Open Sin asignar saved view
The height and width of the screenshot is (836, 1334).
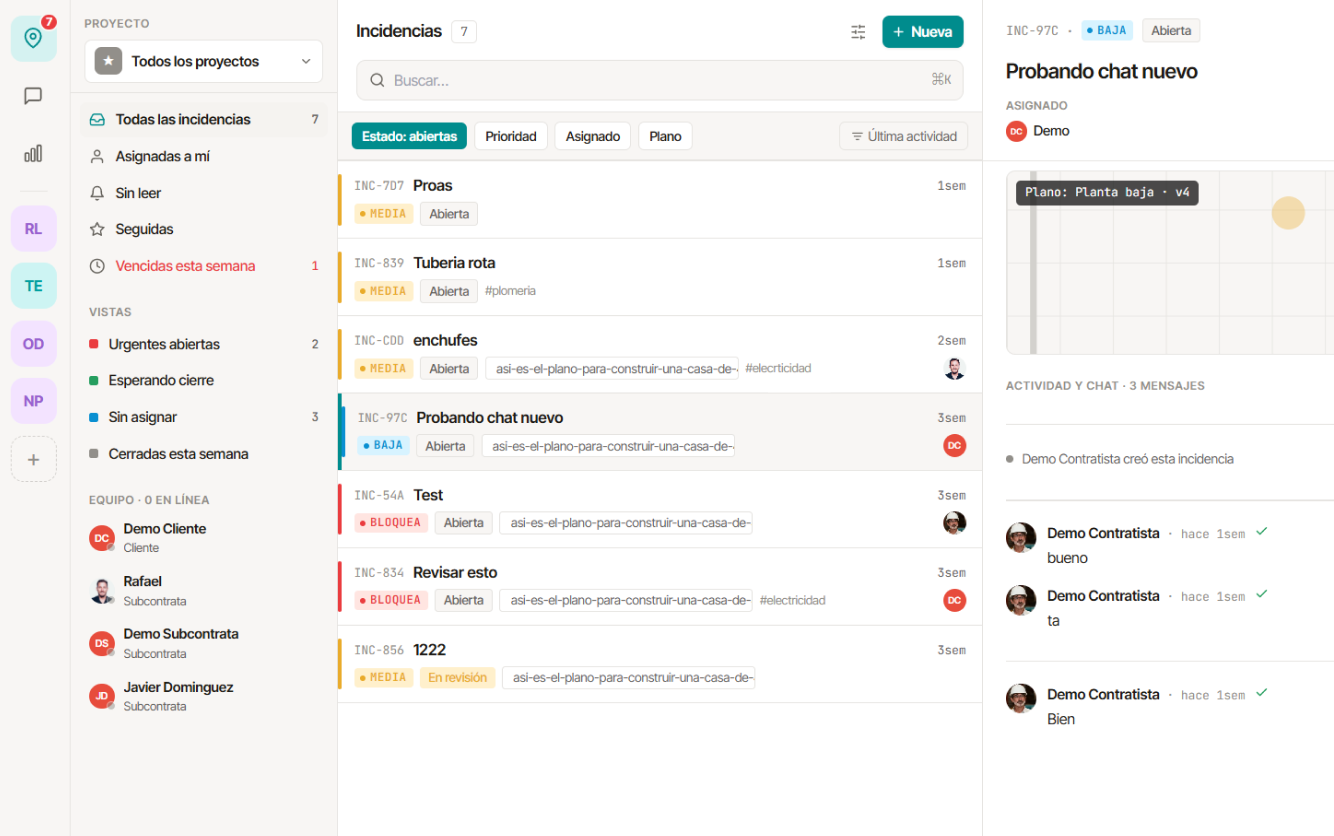tap(204, 417)
